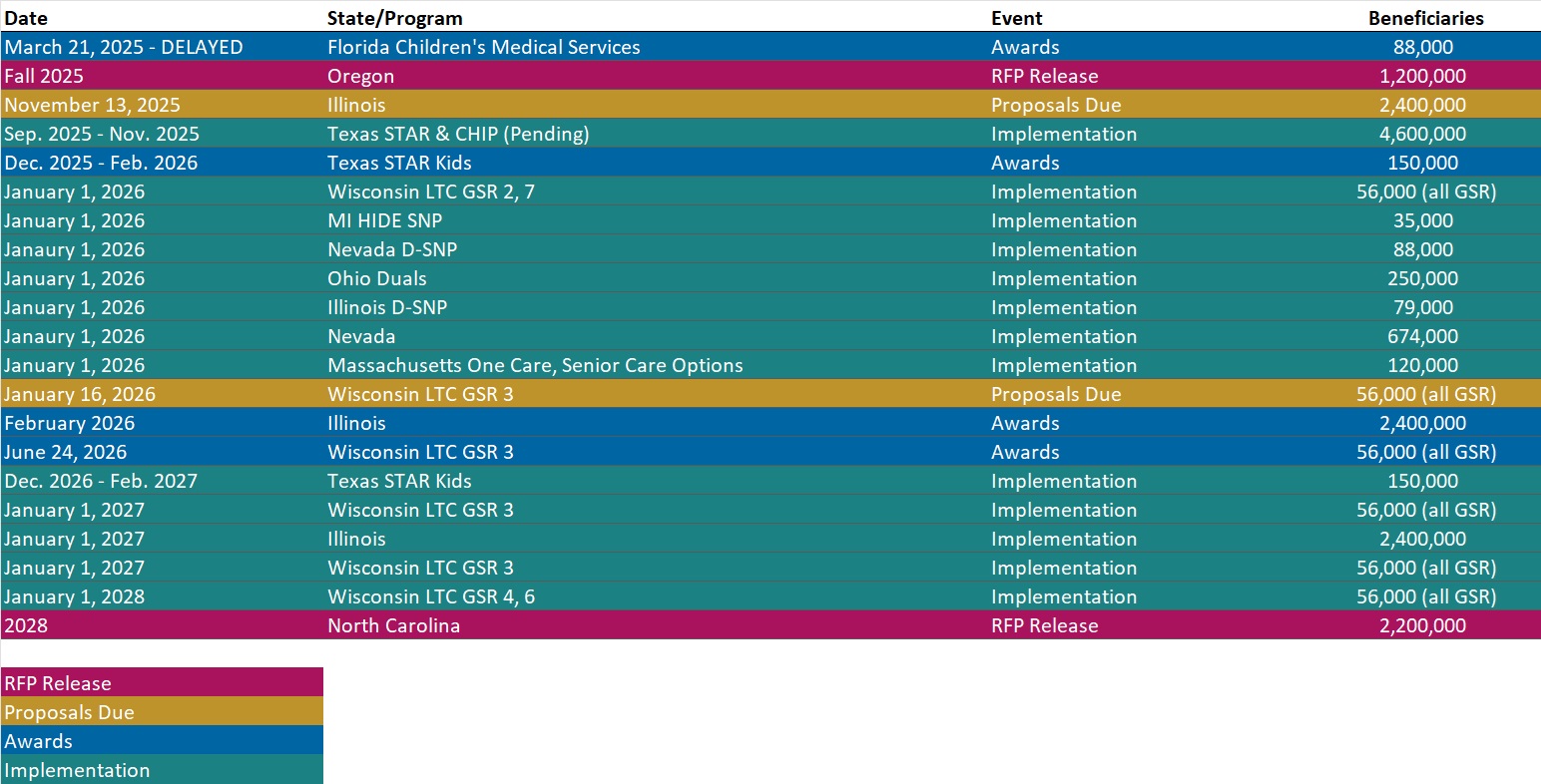Click the MI HIDE SNP cell
1541x784 pixels.
[x=384, y=220]
